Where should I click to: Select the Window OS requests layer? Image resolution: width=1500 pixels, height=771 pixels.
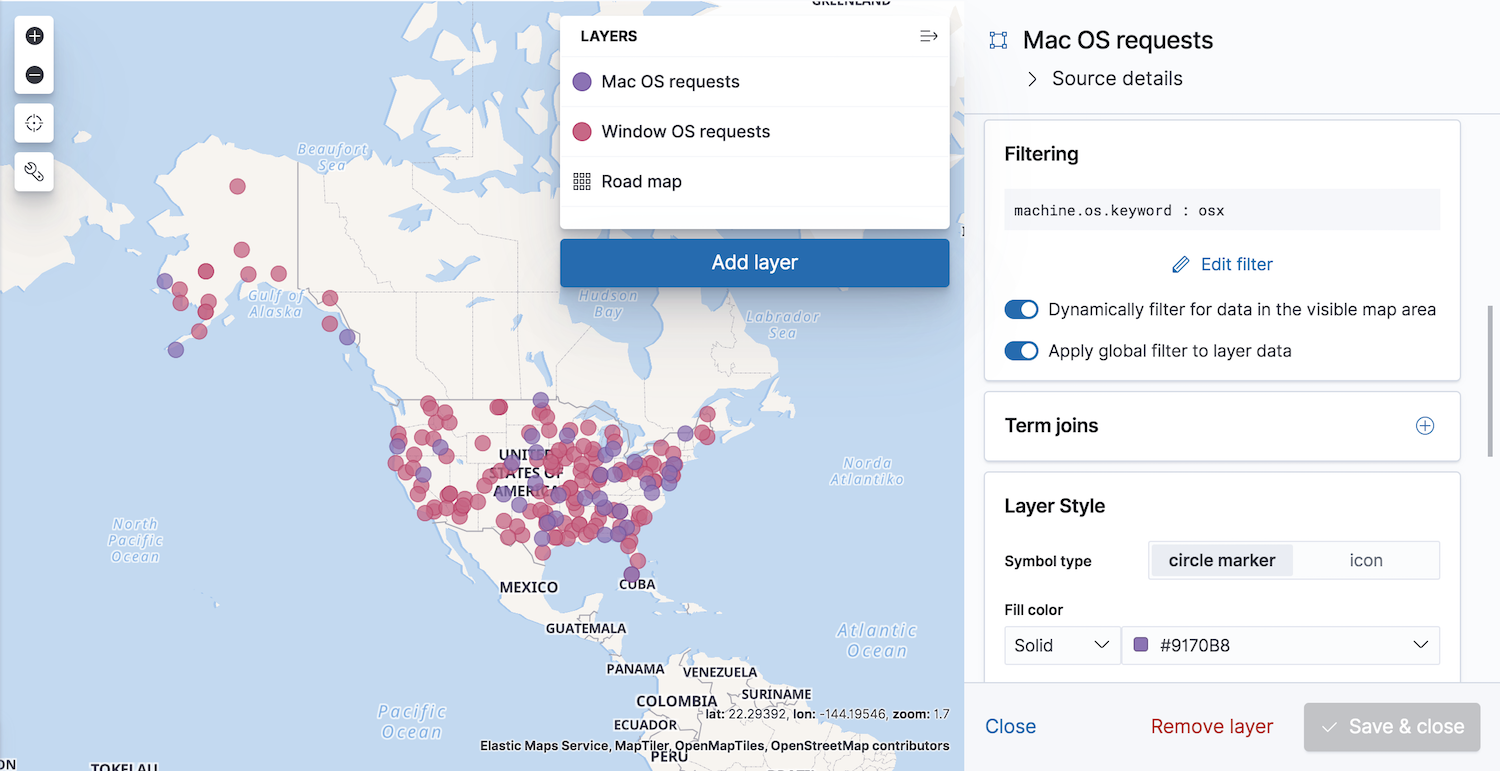pos(685,132)
